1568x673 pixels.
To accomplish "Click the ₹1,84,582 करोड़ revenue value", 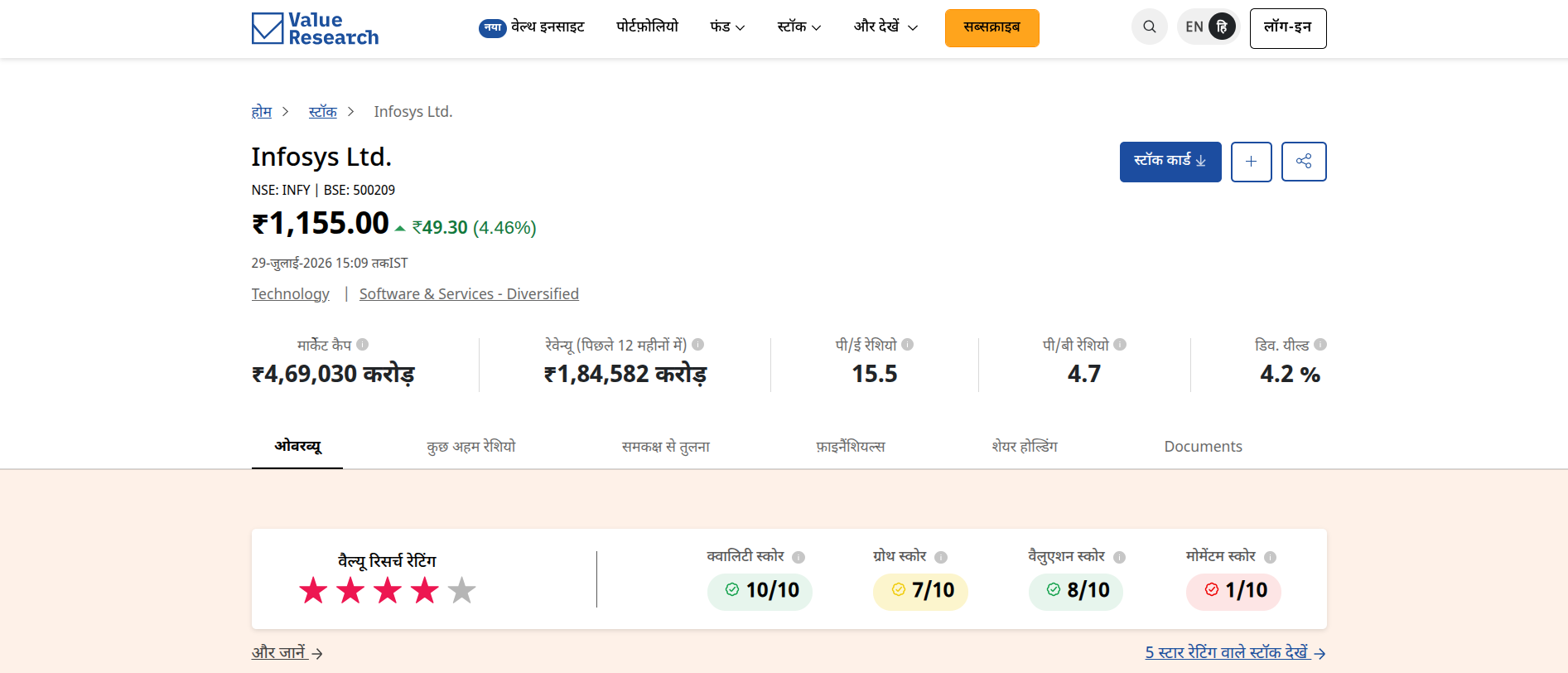I will (625, 375).
